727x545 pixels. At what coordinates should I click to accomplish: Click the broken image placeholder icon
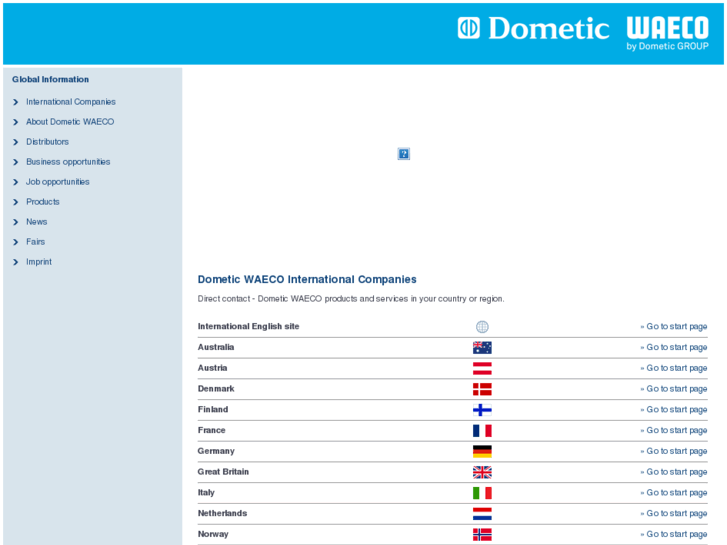[x=404, y=154]
